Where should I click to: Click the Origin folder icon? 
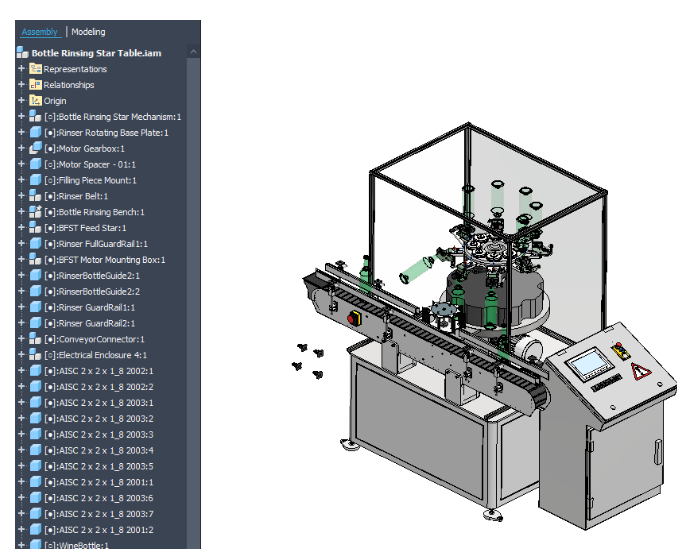35,101
